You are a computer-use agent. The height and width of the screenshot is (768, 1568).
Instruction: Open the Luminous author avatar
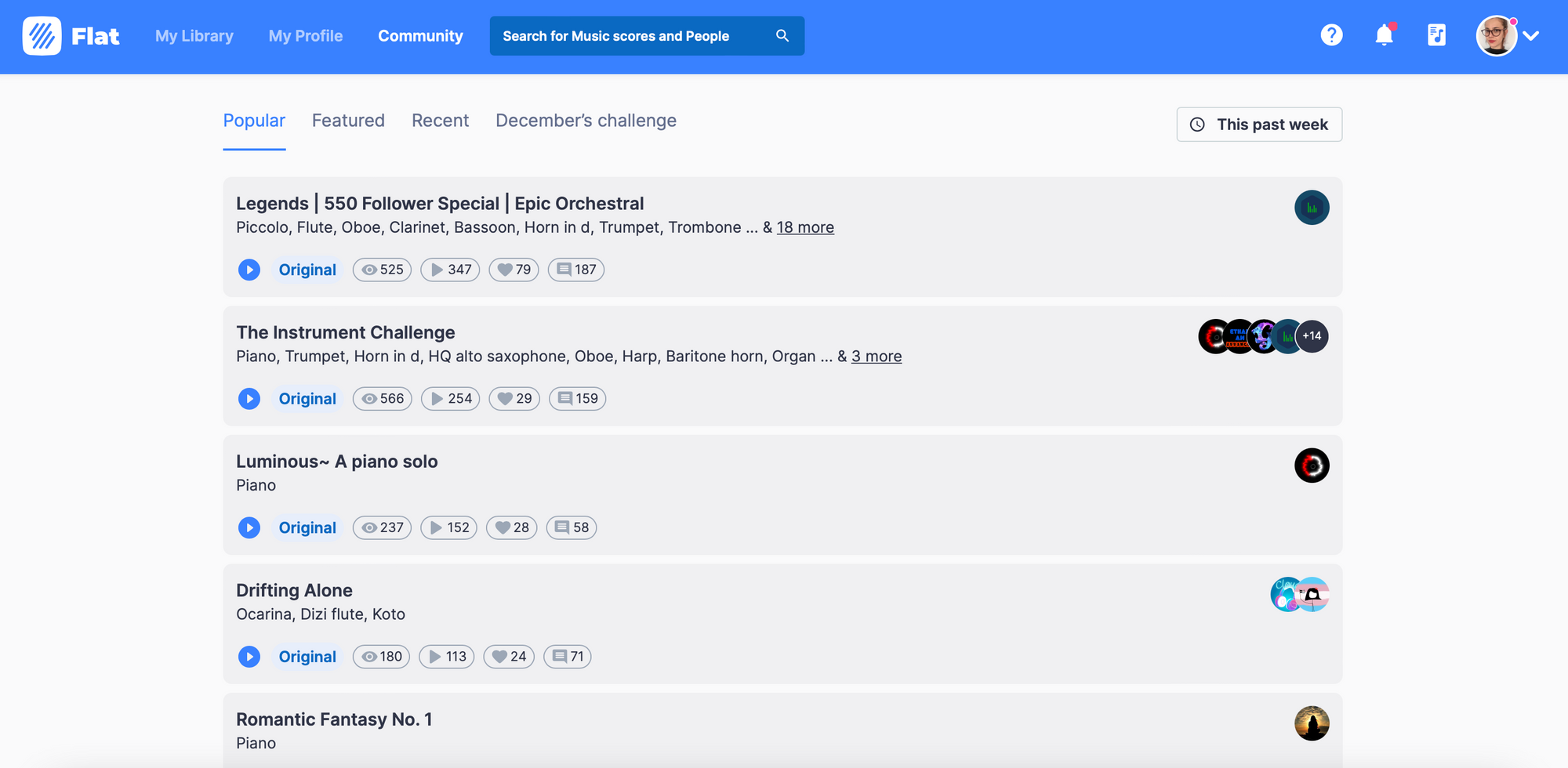pos(1312,466)
